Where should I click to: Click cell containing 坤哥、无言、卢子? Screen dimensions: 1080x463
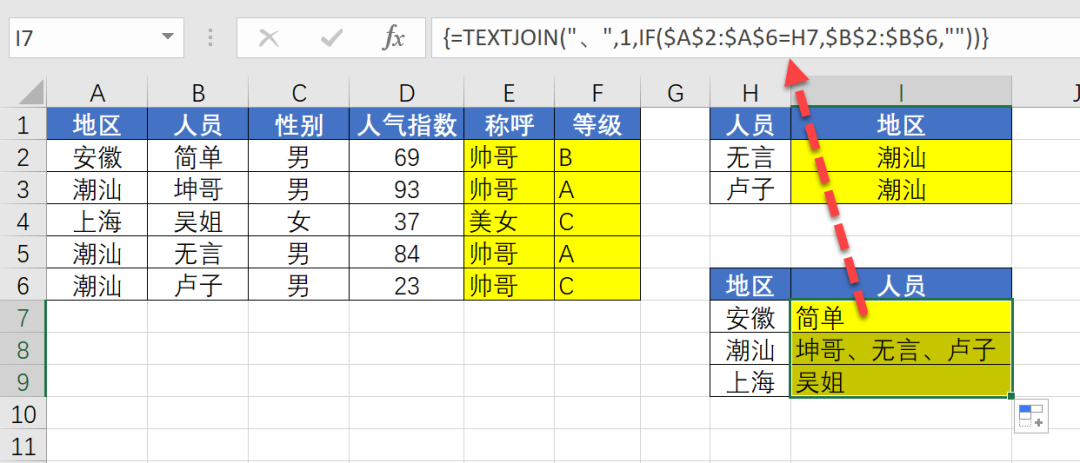pyautogui.click(x=900, y=350)
